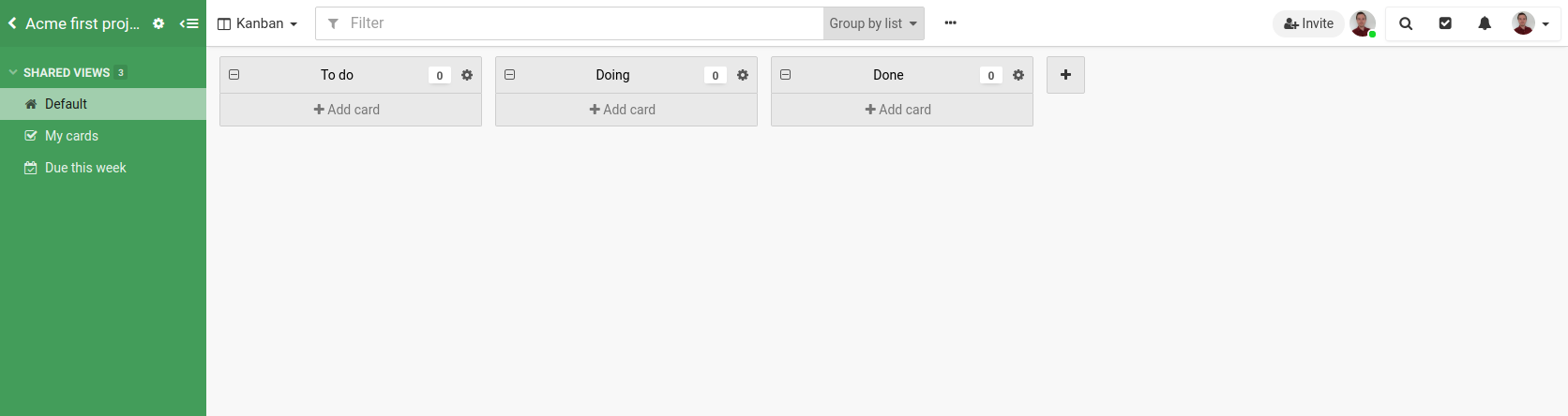Collapse the Shared Views section

(x=13, y=72)
